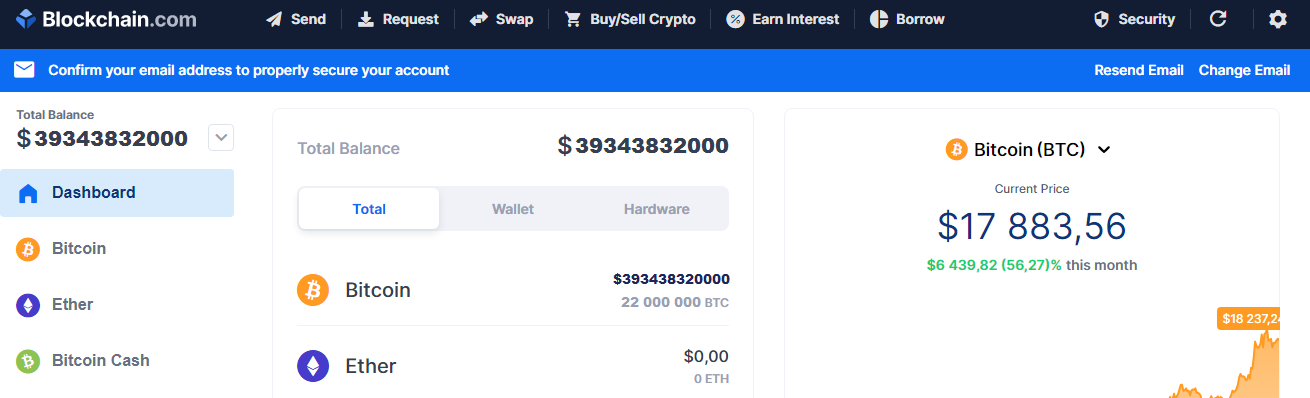The width and height of the screenshot is (1310, 398).
Task: Open the Swap arrows icon
Action: tap(479, 19)
